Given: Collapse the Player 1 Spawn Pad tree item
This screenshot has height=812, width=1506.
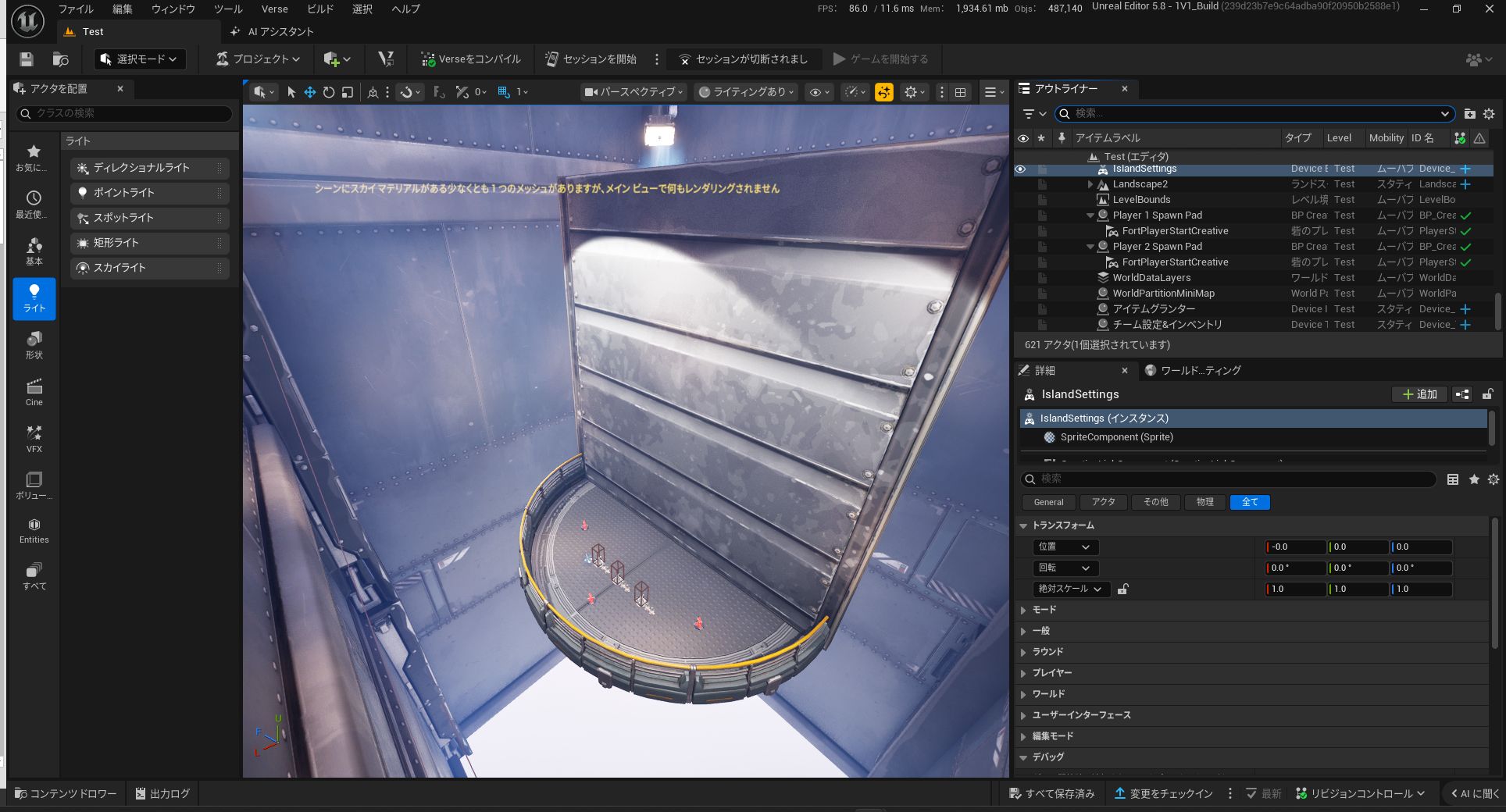Looking at the screenshot, I should coord(1090,215).
